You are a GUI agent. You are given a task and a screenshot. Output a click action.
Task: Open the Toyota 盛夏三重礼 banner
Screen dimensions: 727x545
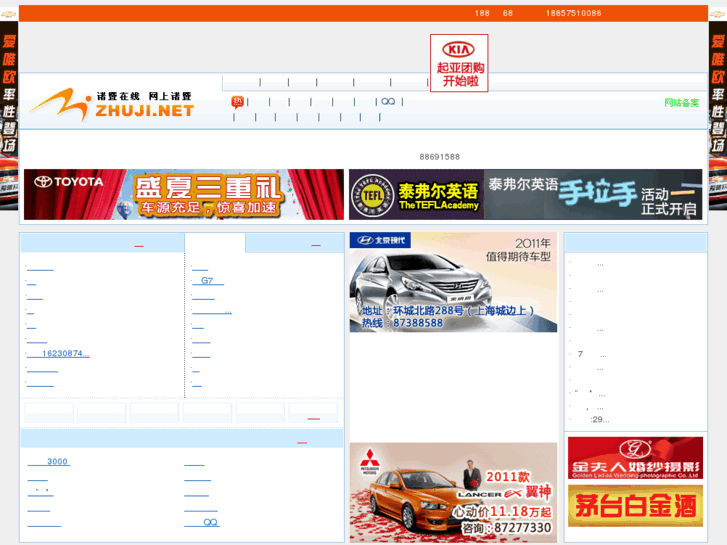click(184, 194)
